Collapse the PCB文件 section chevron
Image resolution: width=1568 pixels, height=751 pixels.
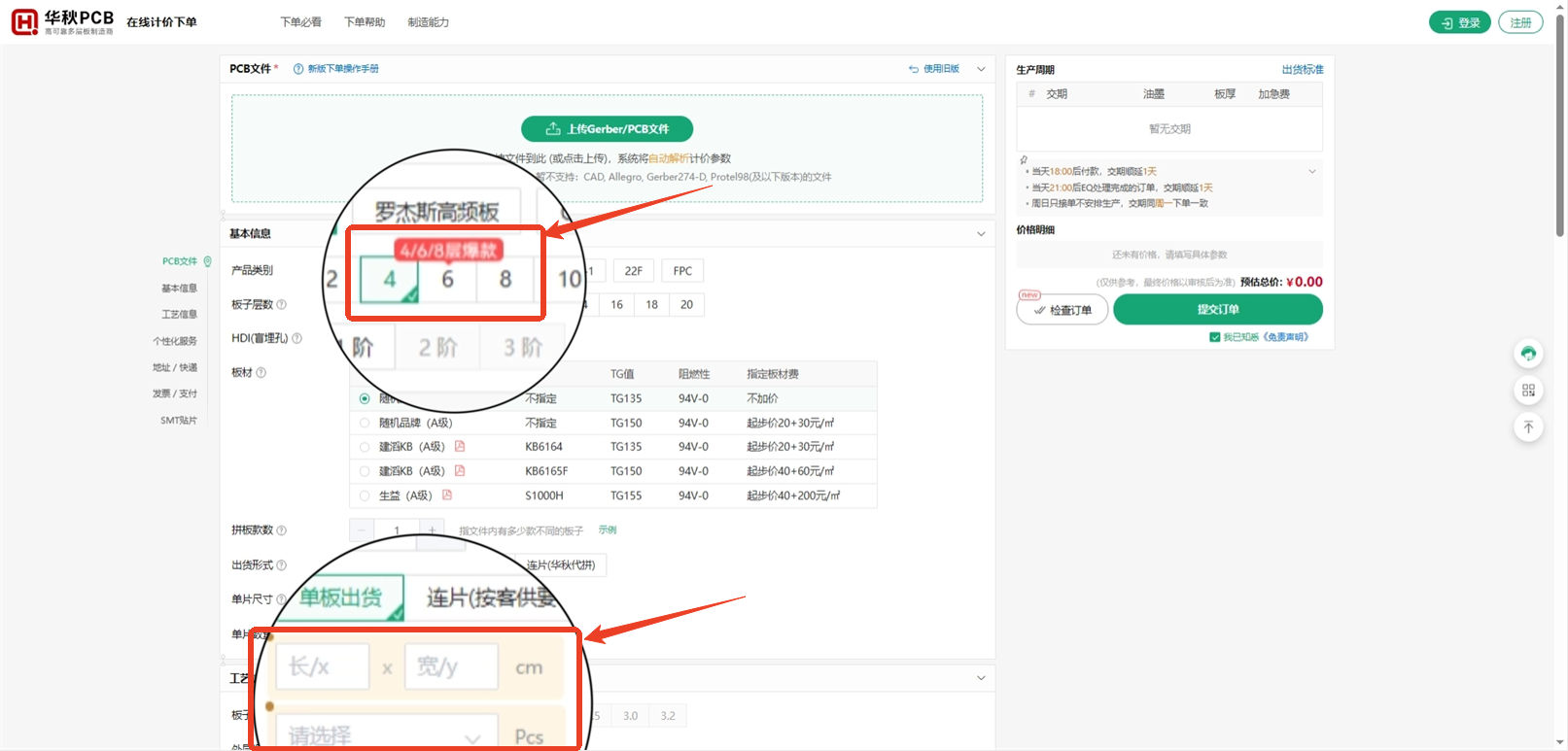pyautogui.click(x=981, y=69)
